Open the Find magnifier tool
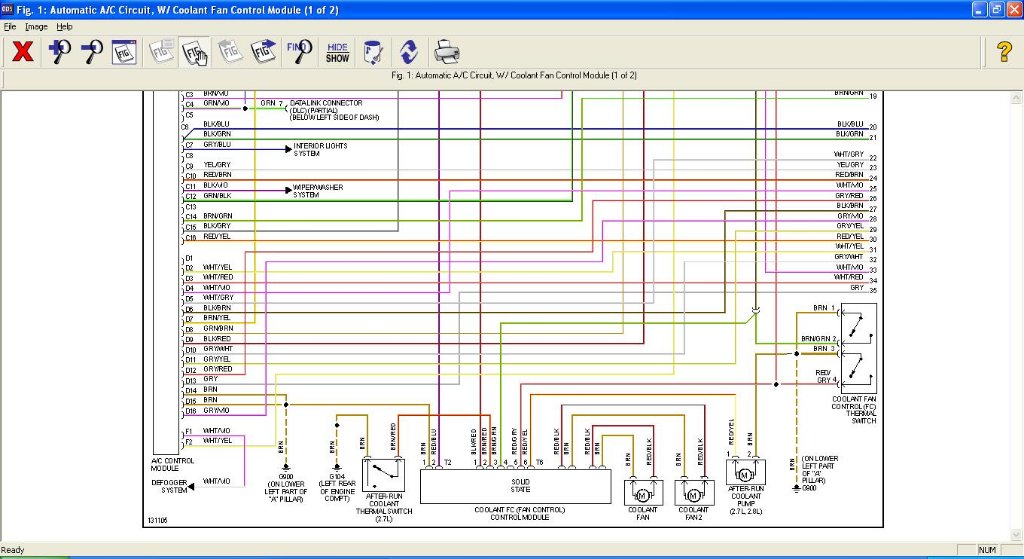The image size is (1024, 559). tap(299, 52)
